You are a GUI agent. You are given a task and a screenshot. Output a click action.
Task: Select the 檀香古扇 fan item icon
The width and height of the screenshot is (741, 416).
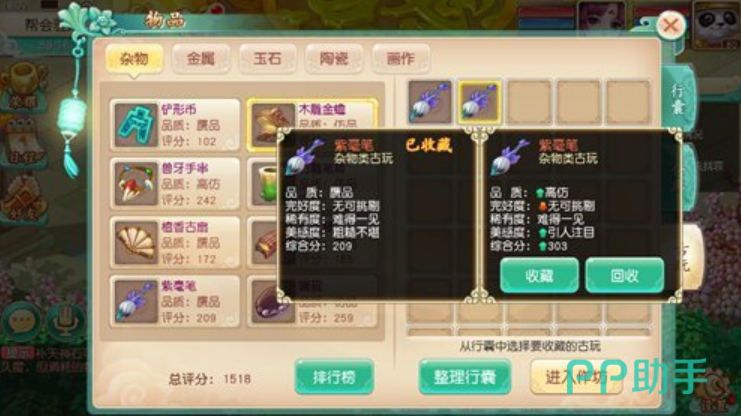tap(136, 243)
